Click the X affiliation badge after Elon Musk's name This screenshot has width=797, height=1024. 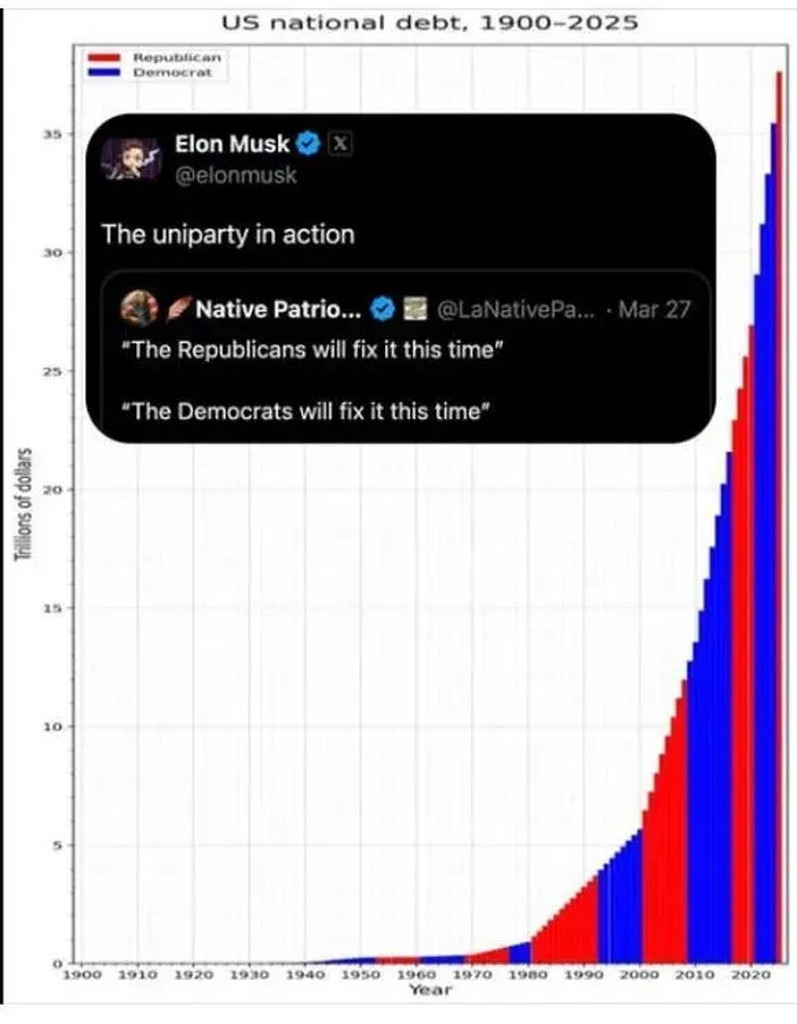(x=339, y=145)
